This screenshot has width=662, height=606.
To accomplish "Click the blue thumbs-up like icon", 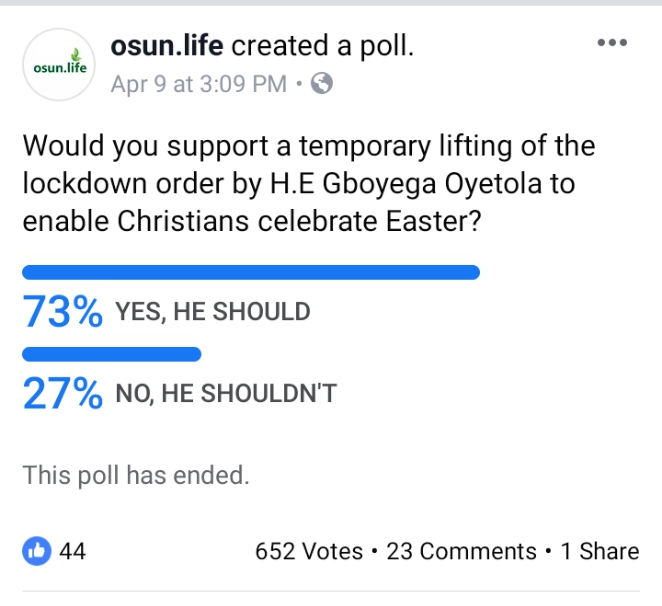I will (x=37, y=551).
